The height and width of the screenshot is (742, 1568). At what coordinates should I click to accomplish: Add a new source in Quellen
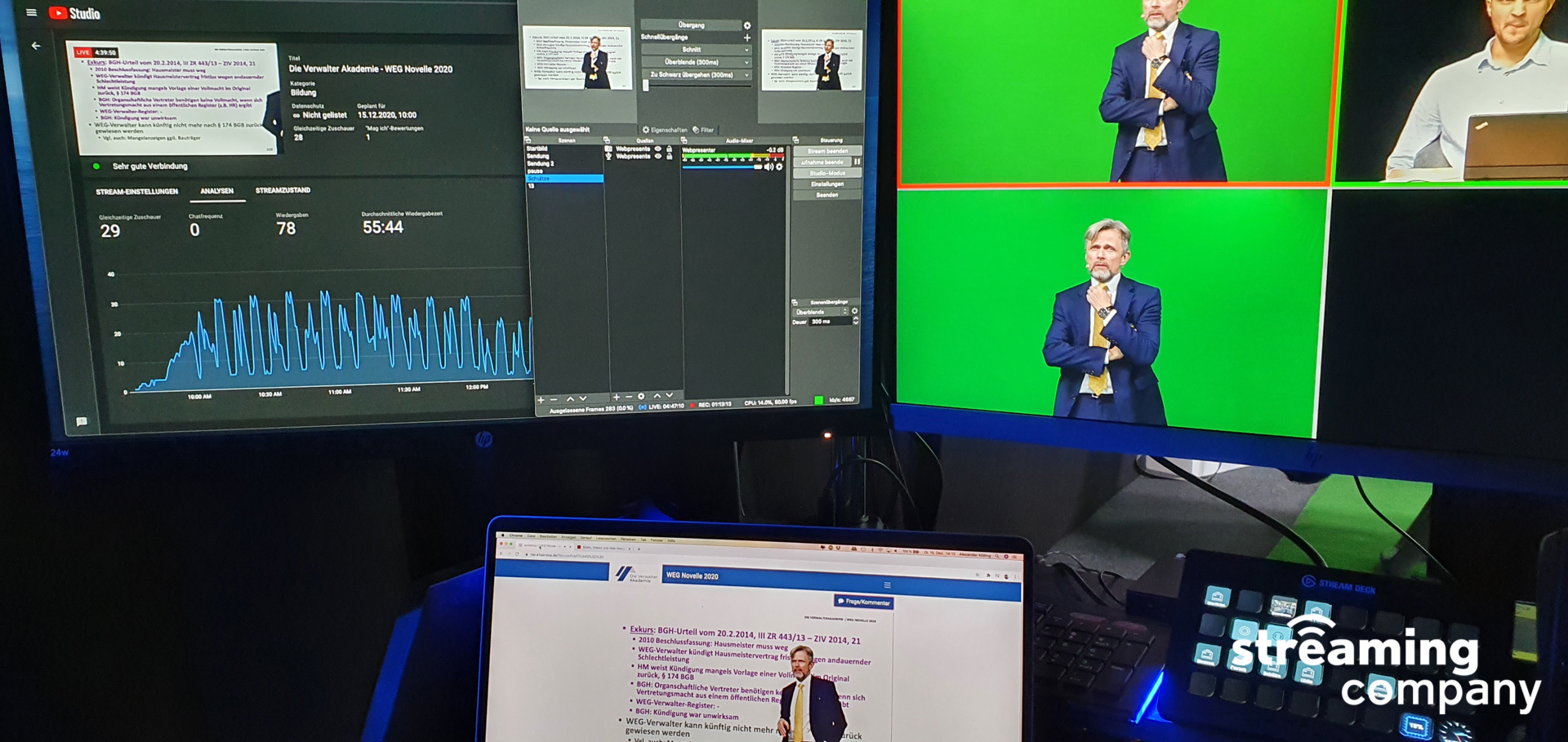coord(617,398)
